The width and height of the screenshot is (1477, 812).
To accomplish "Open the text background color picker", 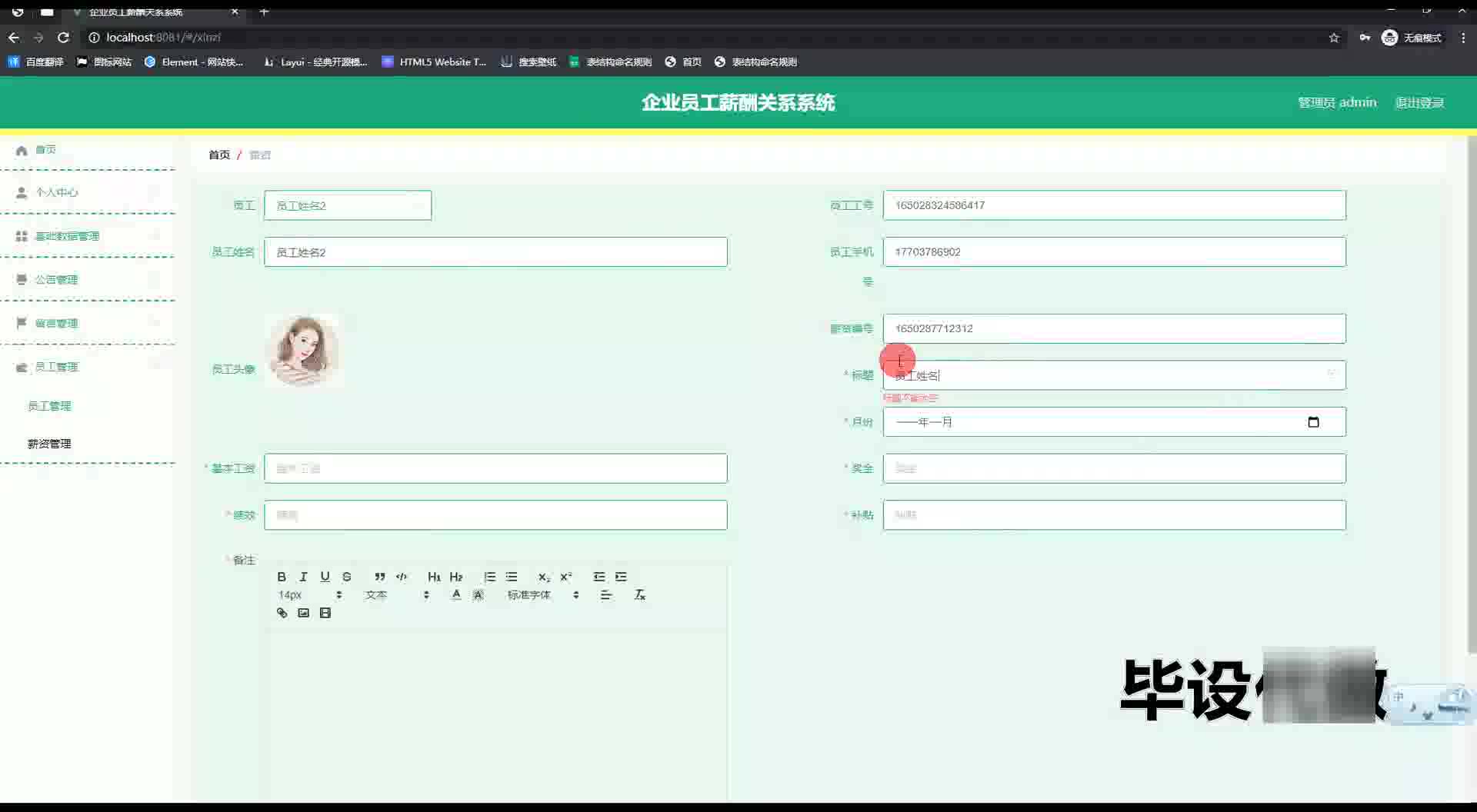I will click(478, 594).
